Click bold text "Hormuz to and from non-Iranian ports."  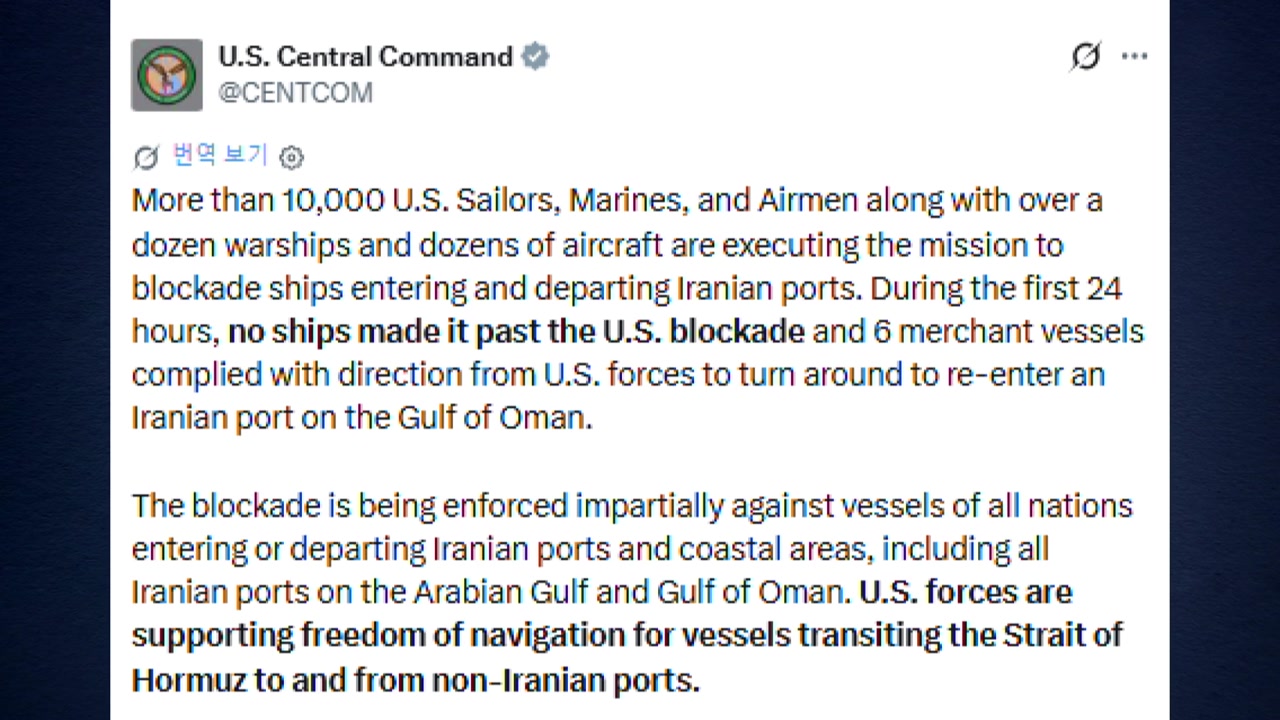tap(415, 680)
